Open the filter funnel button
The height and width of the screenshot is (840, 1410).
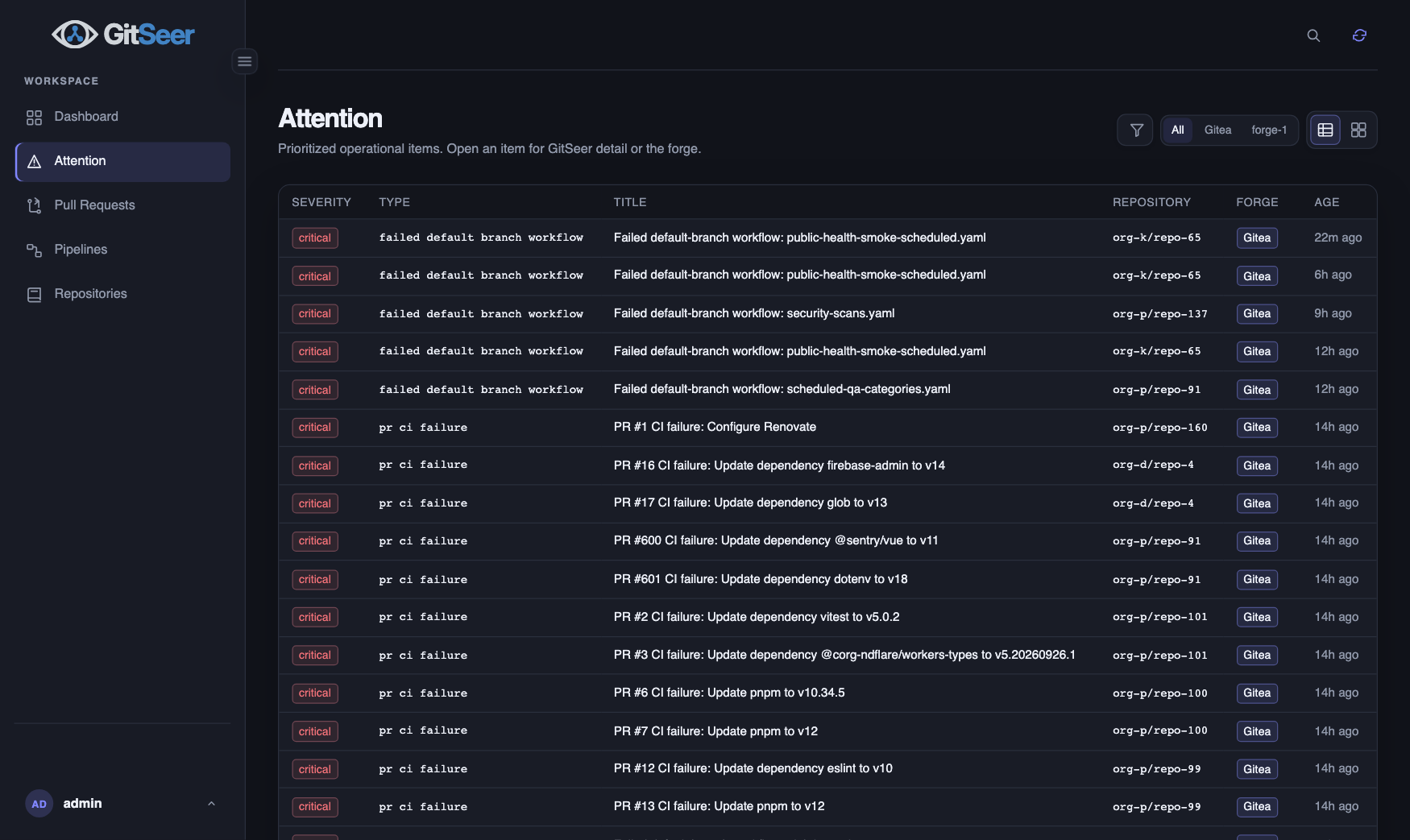[x=1135, y=130]
